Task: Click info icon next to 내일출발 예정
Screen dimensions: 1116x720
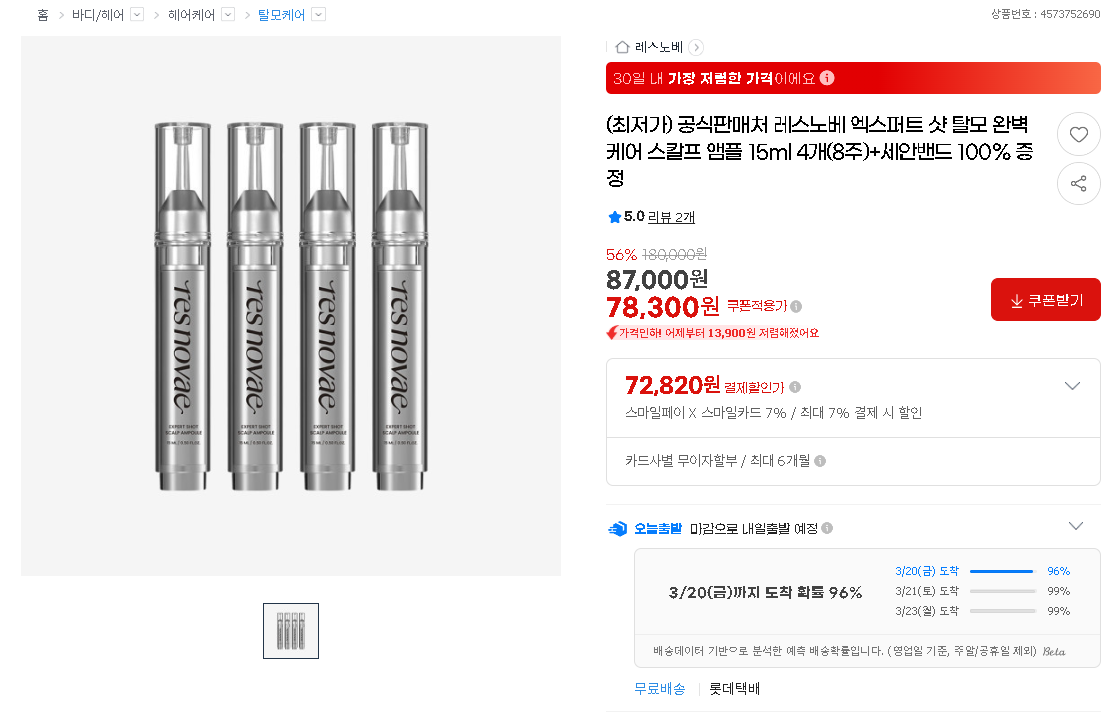Action: click(827, 528)
